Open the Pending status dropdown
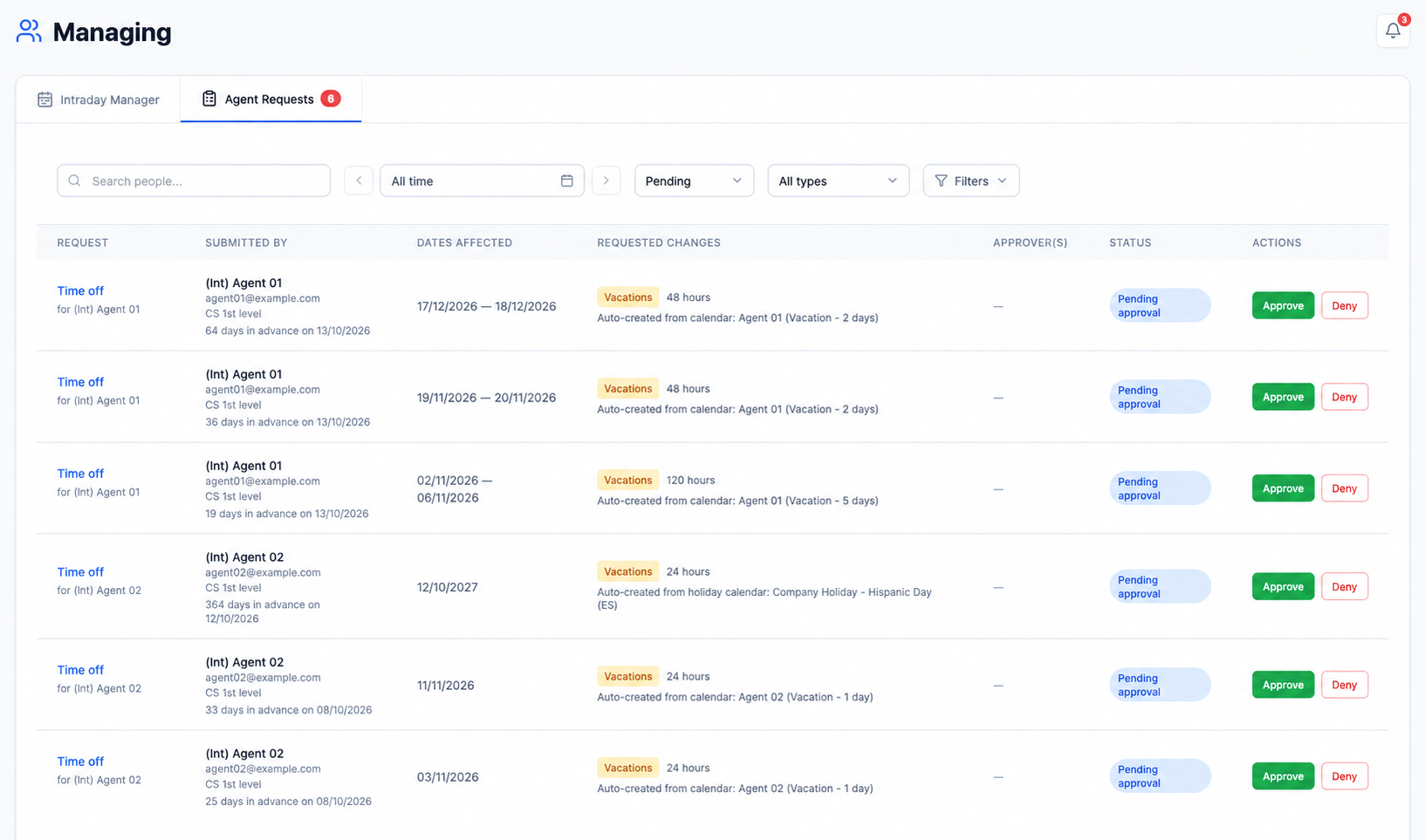 (694, 181)
